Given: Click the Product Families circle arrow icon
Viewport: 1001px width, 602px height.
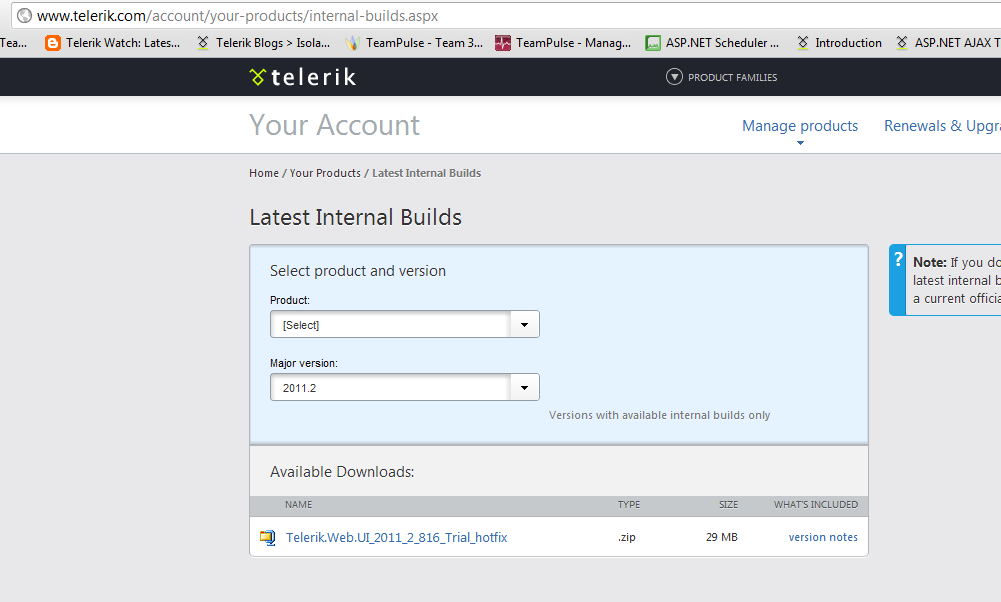Looking at the screenshot, I should click(x=674, y=77).
